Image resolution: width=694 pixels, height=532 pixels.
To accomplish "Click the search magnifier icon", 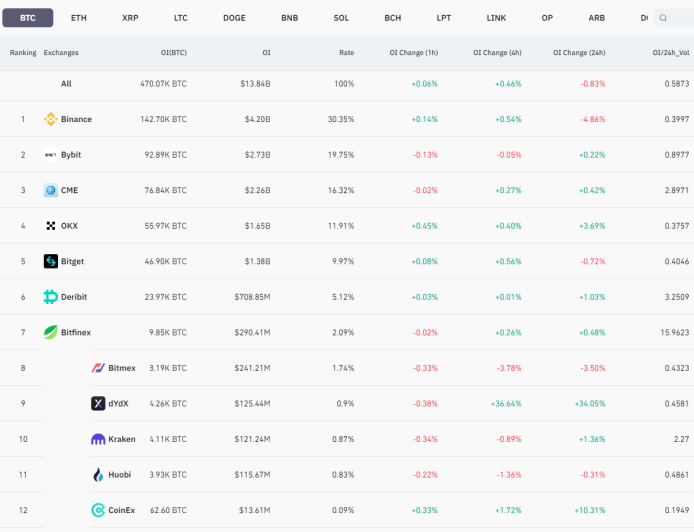I will (x=663, y=18).
